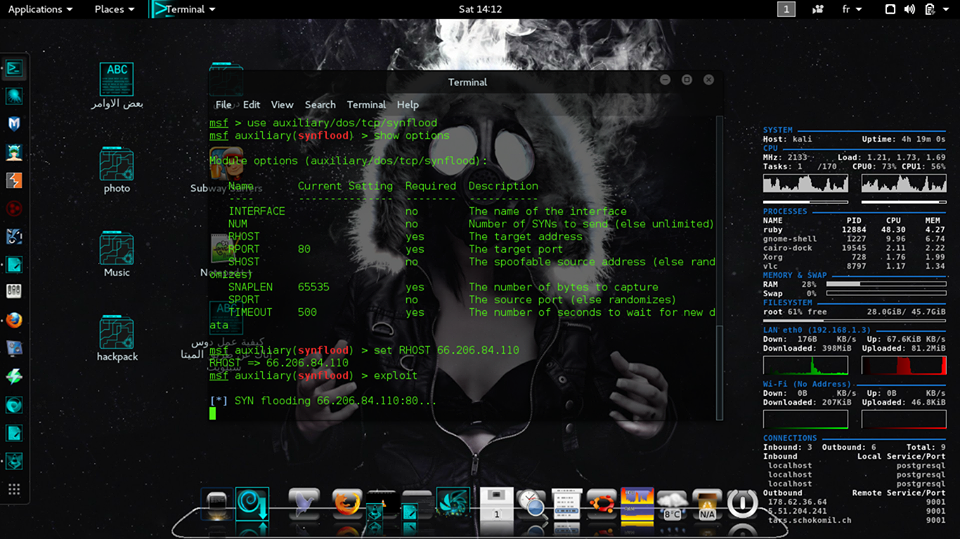The image size is (960, 539).
Task: Expand the system menu arrow at top right
Action: coord(946,9)
